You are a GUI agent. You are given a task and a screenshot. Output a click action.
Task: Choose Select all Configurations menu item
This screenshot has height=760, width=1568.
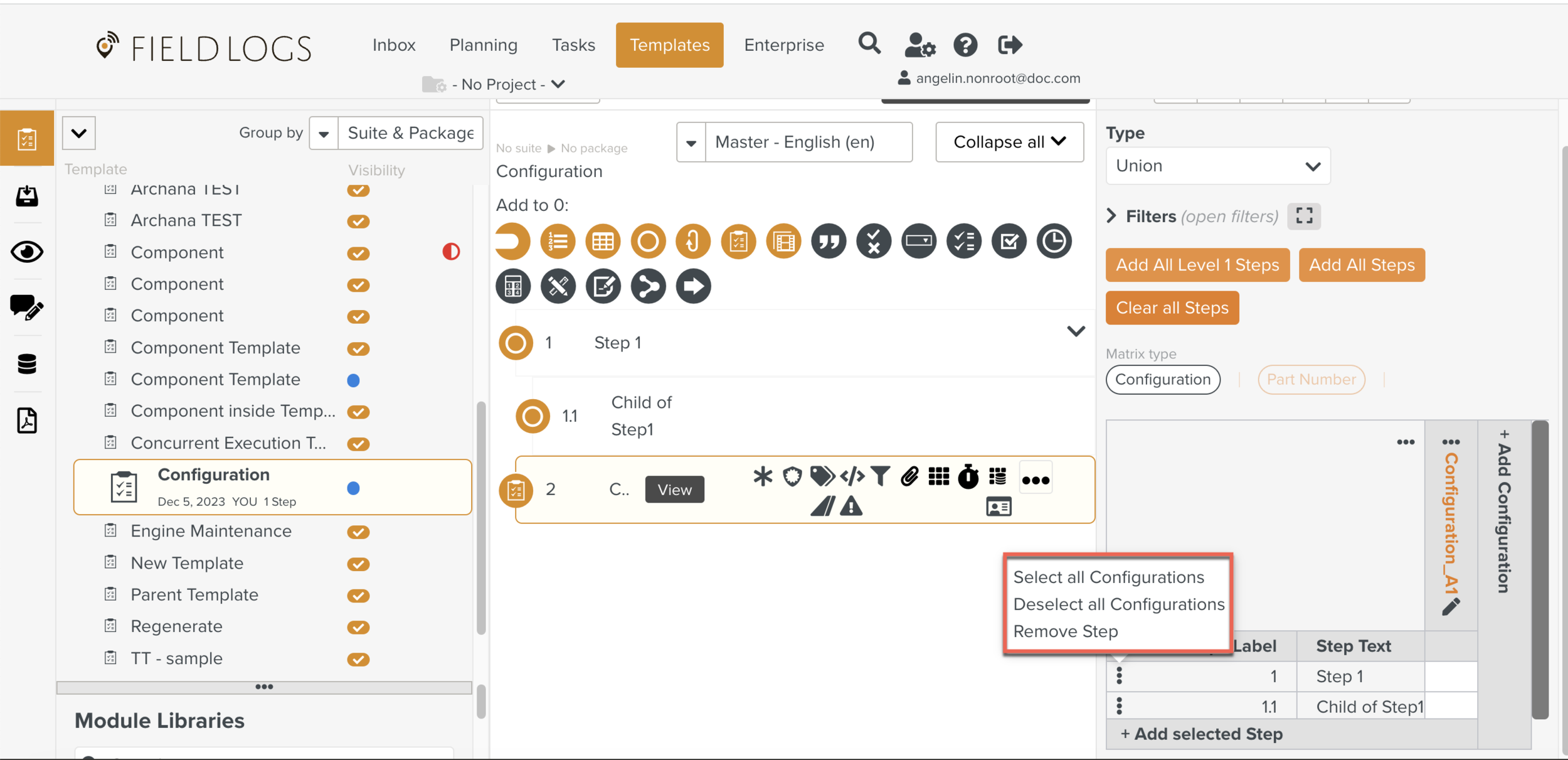tap(1109, 577)
